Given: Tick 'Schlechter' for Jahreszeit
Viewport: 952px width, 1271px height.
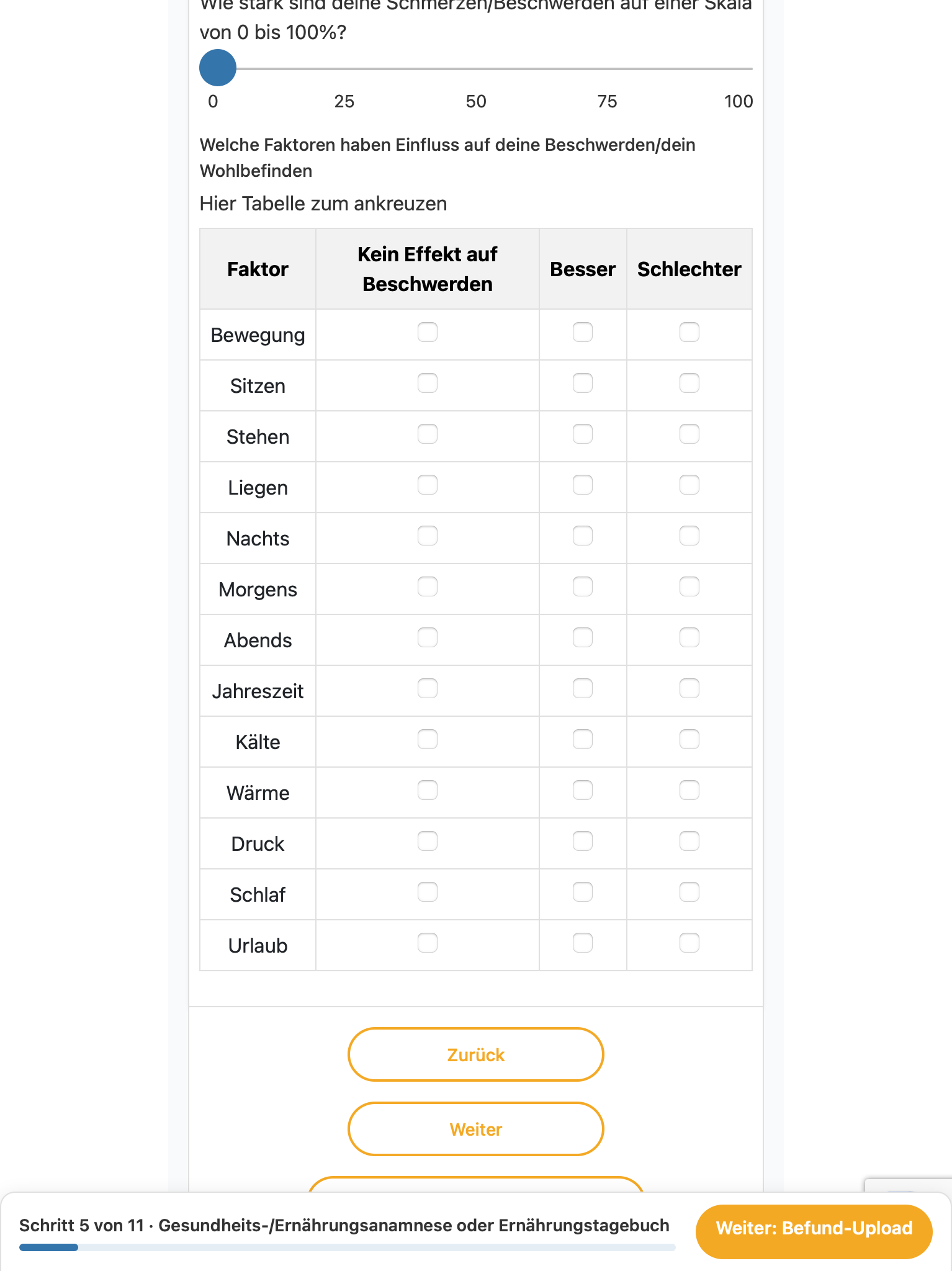Looking at the screenshot, I should (689, 688).
